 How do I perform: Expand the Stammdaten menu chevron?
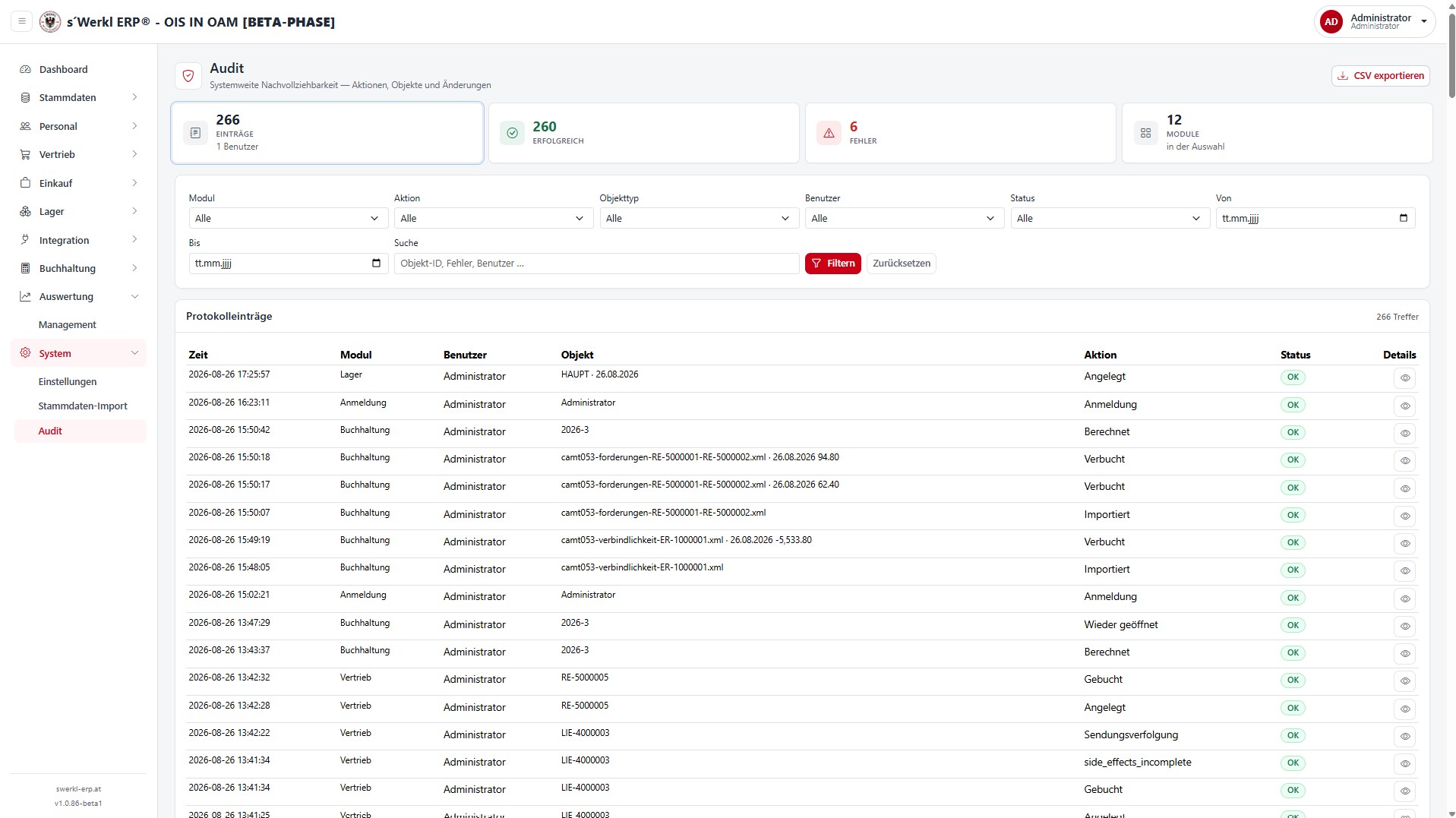tap(134, 97)
